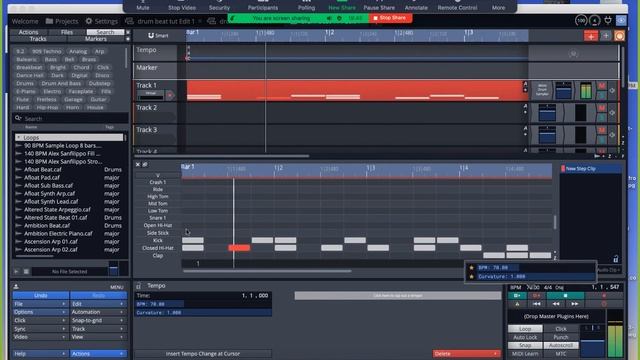Click the plug icon in the top bar

[608, 20]
